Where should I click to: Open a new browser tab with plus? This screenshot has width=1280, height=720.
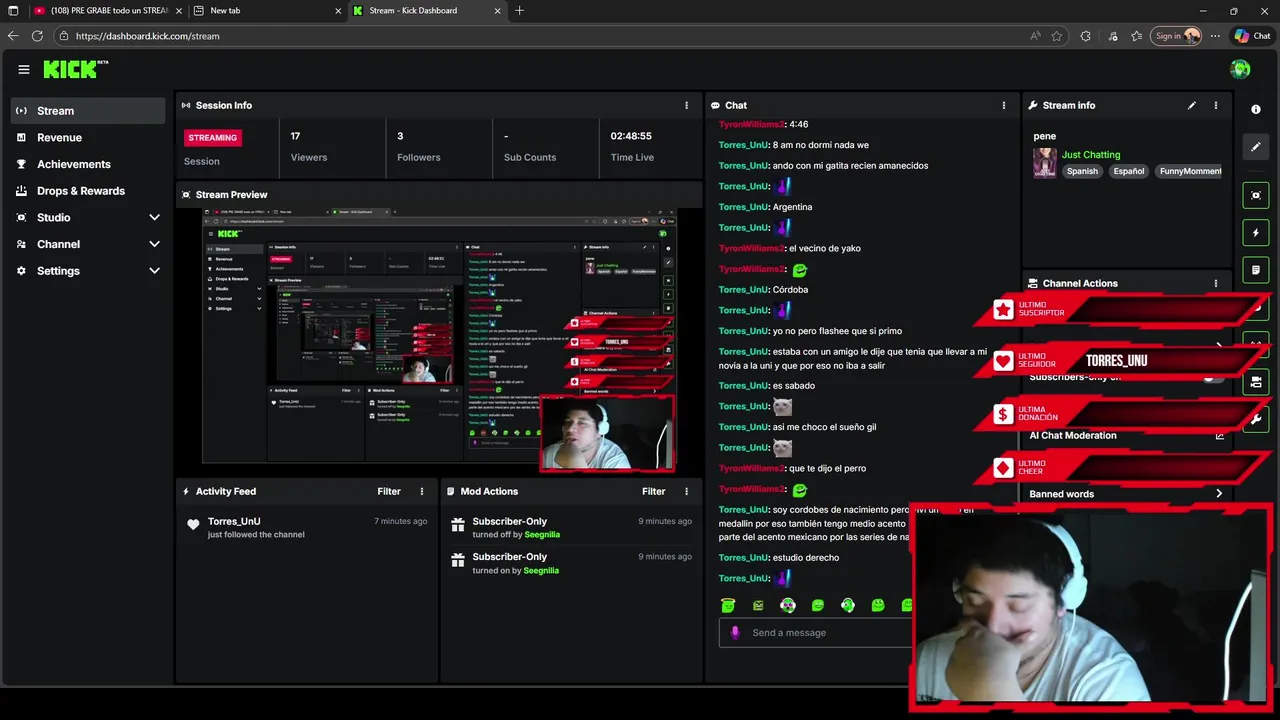519,11
